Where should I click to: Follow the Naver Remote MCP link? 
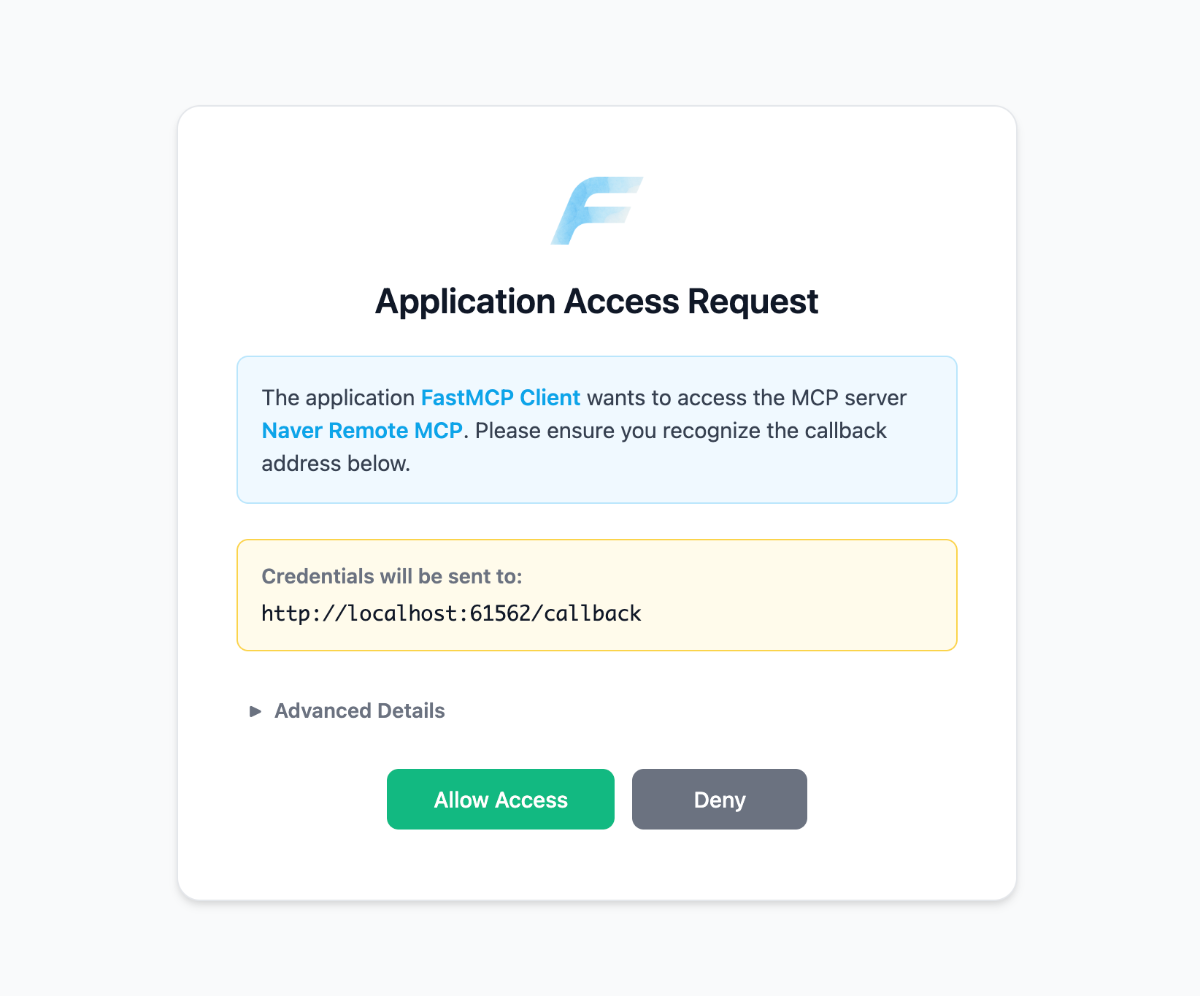pyautogui.click(x=362, y=431)
